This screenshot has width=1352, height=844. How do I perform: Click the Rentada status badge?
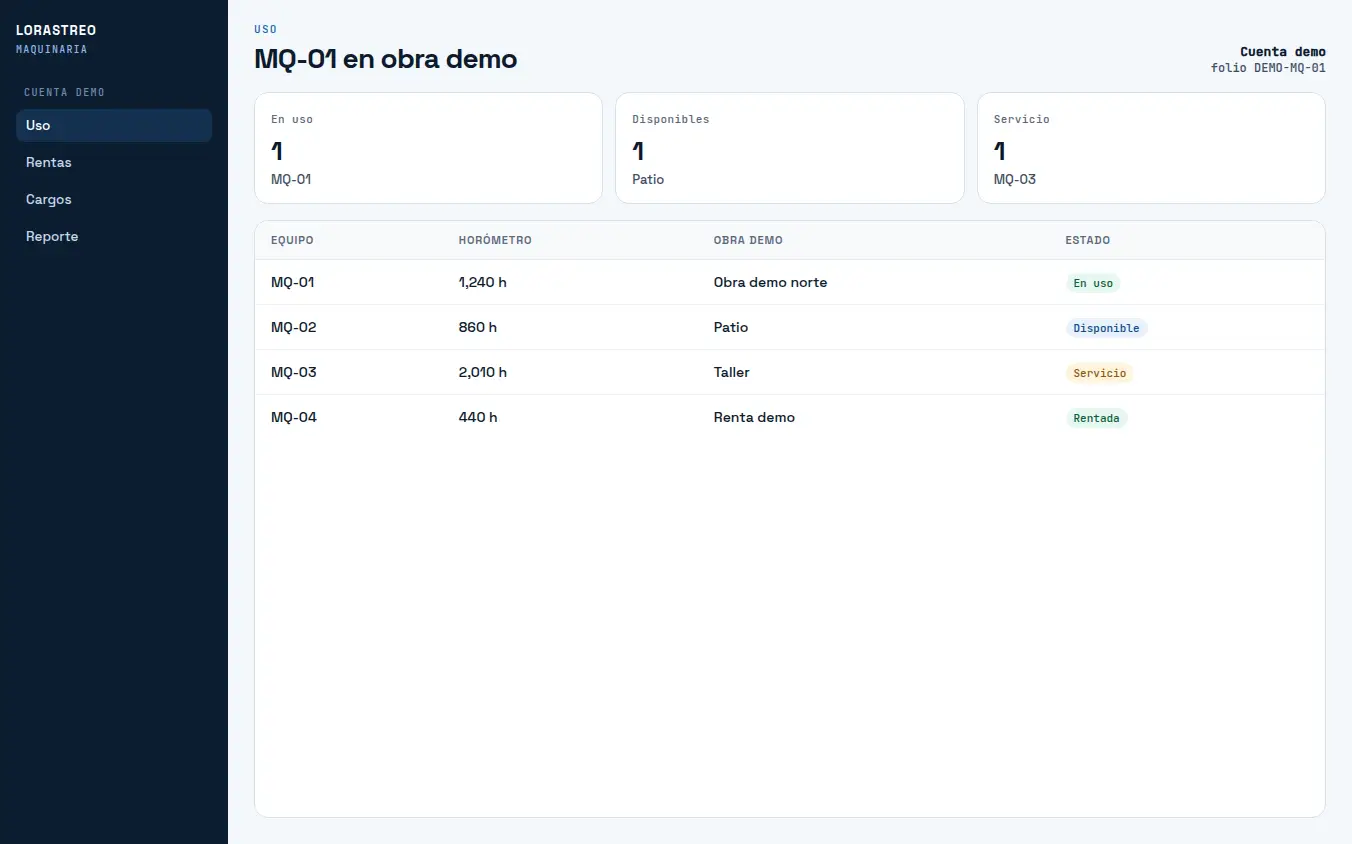point(1096,418)
